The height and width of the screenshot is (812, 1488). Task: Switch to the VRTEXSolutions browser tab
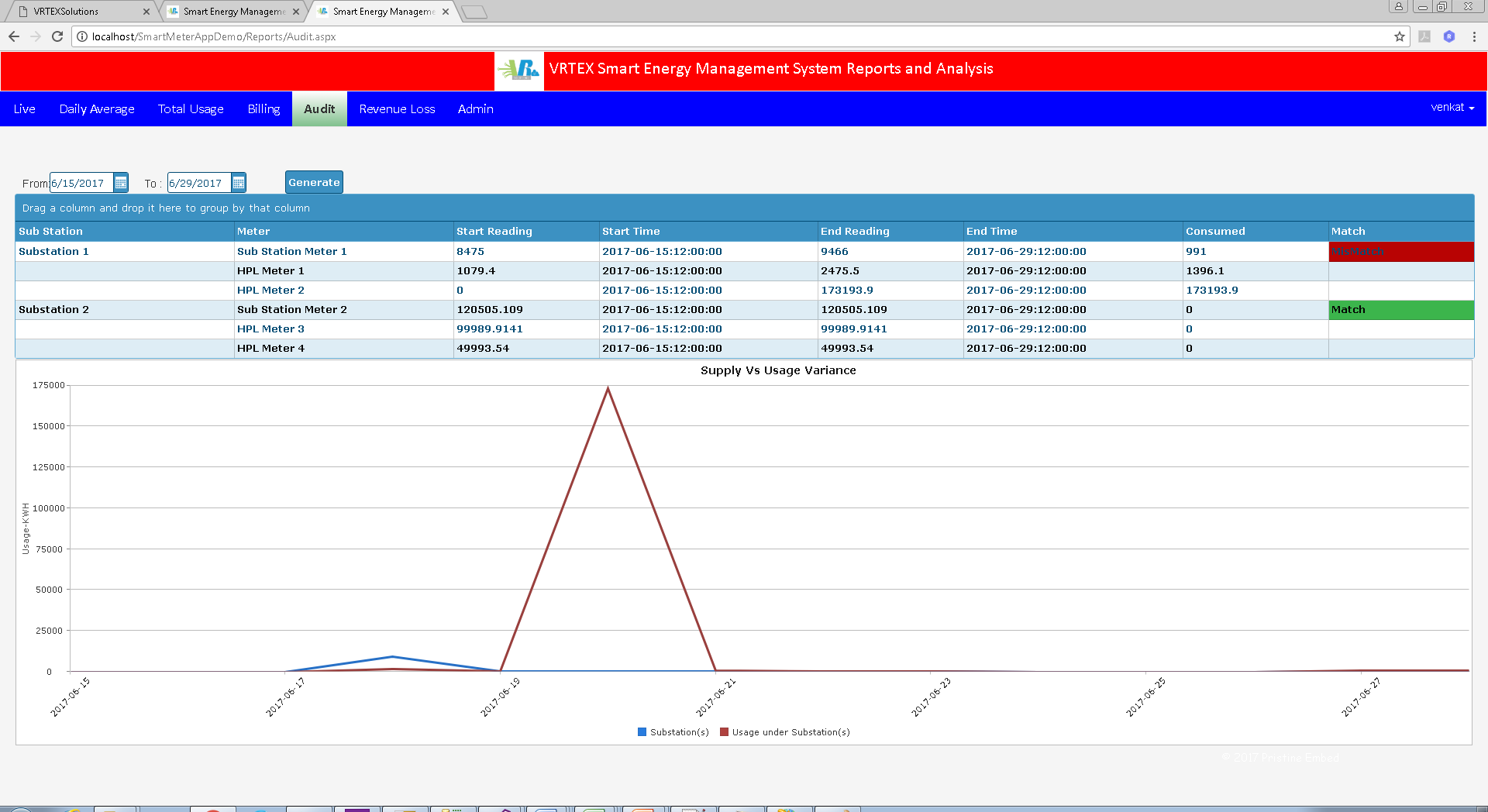77,12
